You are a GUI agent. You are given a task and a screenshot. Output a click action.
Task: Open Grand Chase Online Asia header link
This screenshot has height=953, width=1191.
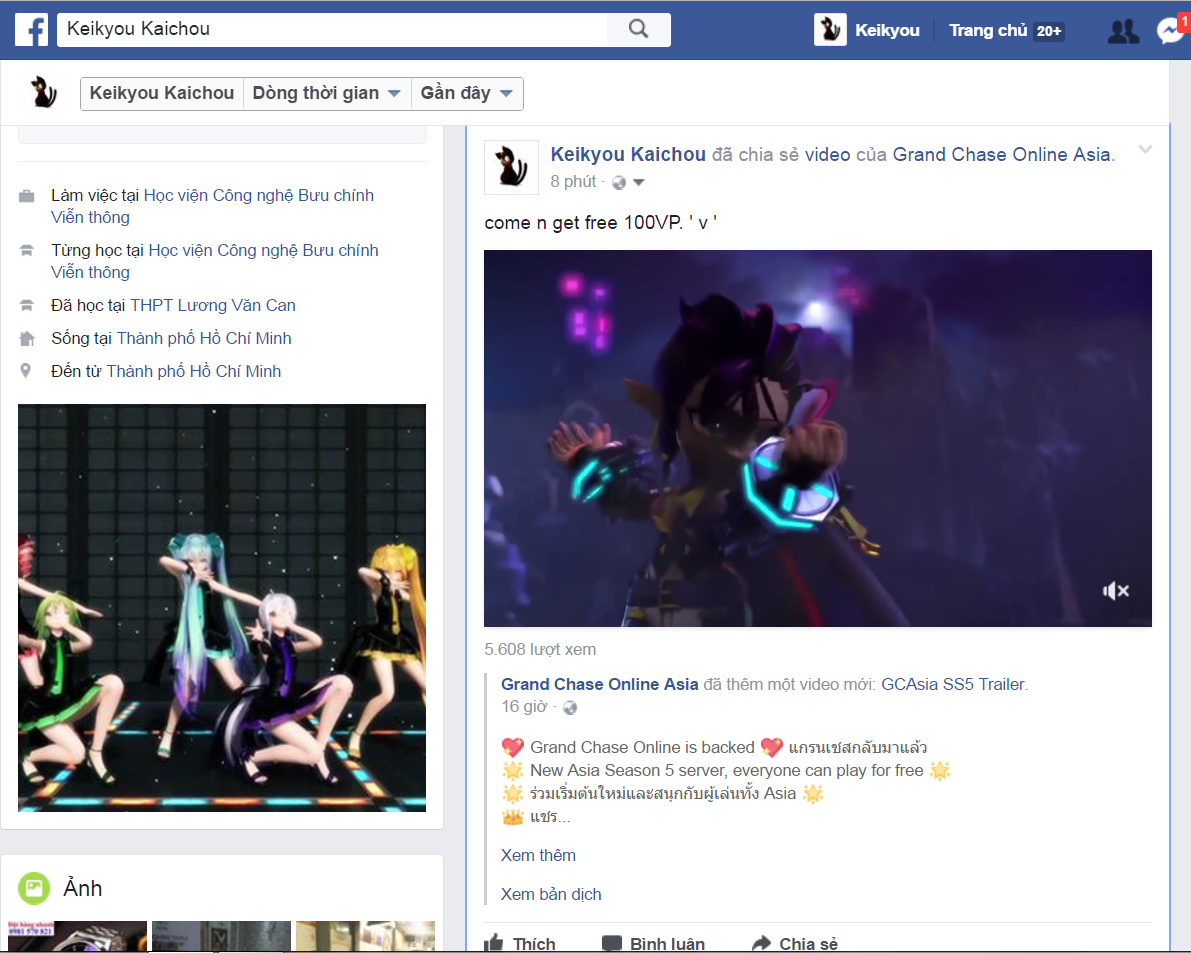pyautogui.click(x=1001, y=154)
